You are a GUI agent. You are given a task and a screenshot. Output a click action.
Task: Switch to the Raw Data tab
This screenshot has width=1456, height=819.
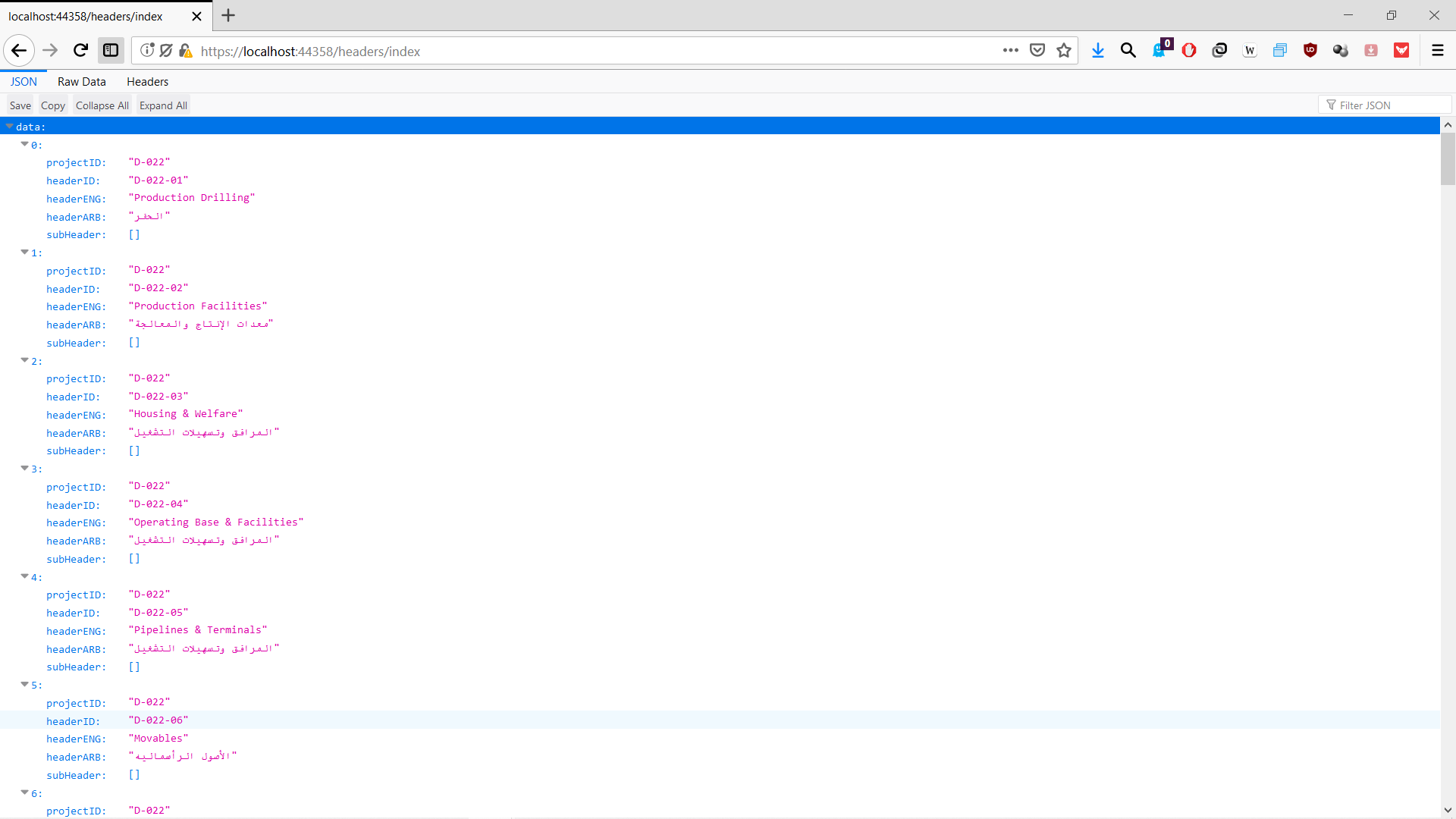click(81, 82)
